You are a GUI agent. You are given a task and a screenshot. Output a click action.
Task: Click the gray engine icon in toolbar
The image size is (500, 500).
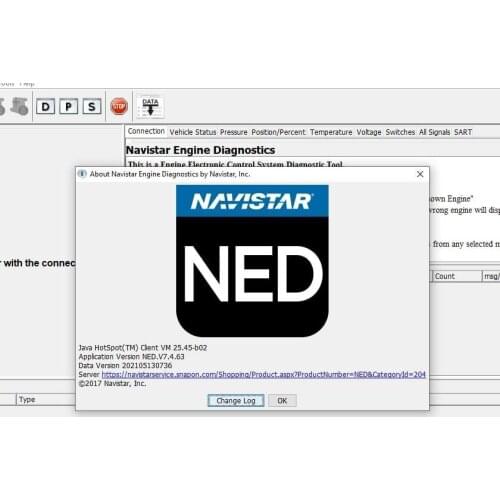point(20,106)
